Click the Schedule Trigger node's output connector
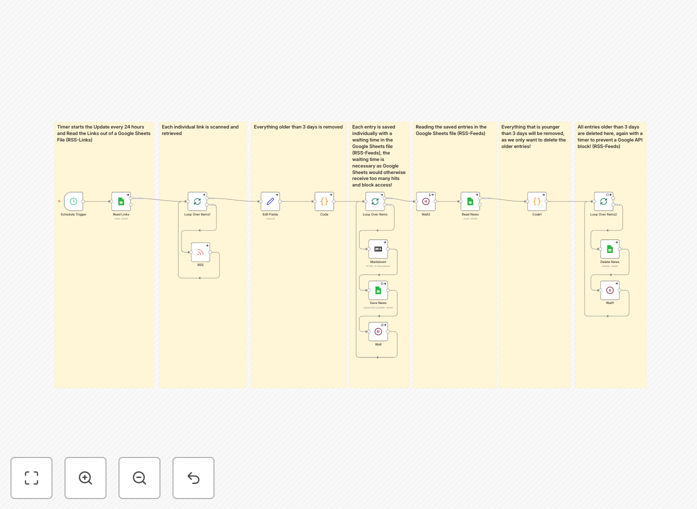 [x=84, y=201]
